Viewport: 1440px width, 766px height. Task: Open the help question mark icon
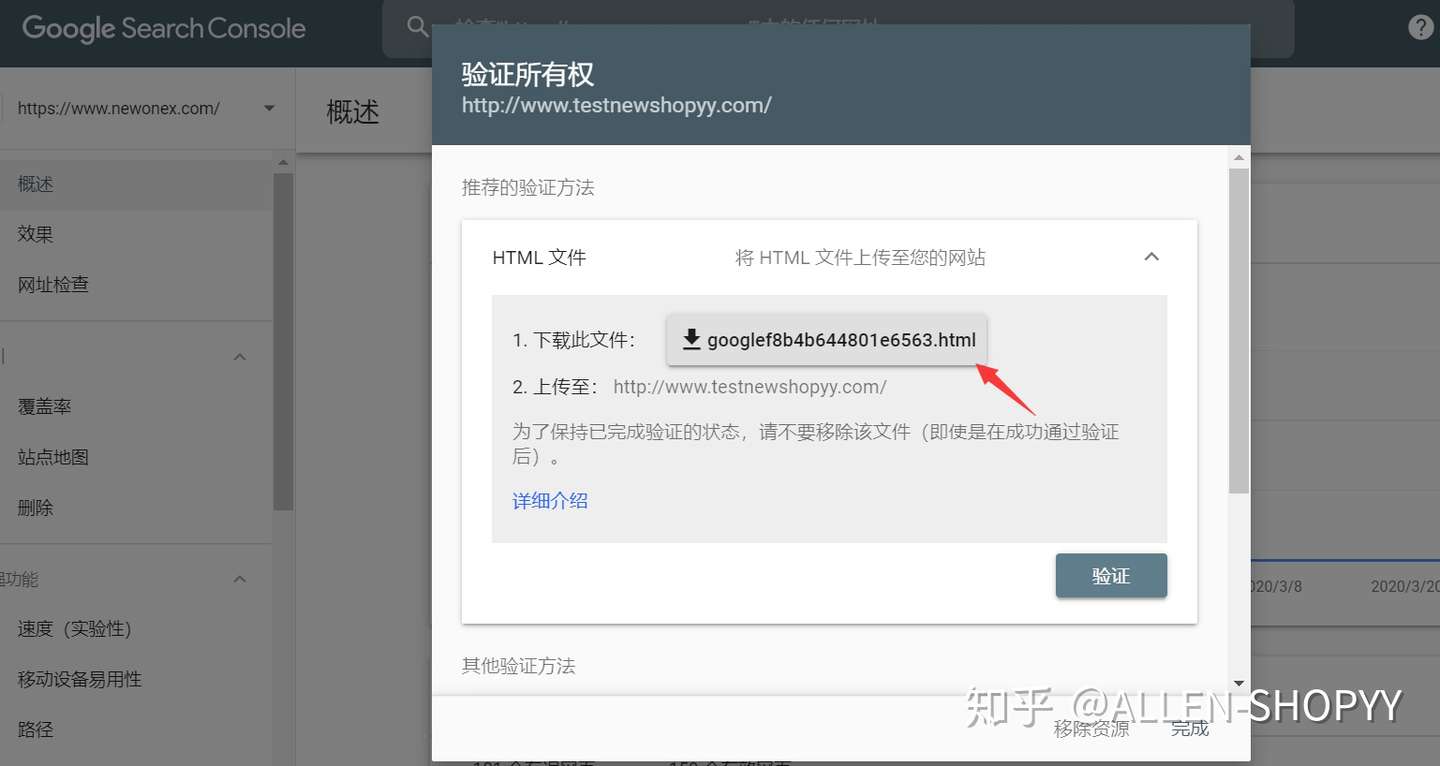click(1420, 27)
